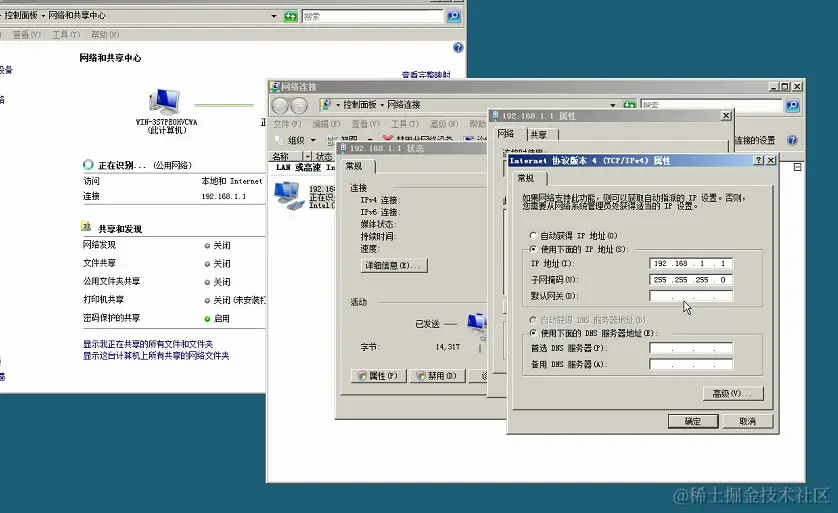Click the 首选 DNS 服务器 field
Screen dimensions: 838x513
pos(691,348)
